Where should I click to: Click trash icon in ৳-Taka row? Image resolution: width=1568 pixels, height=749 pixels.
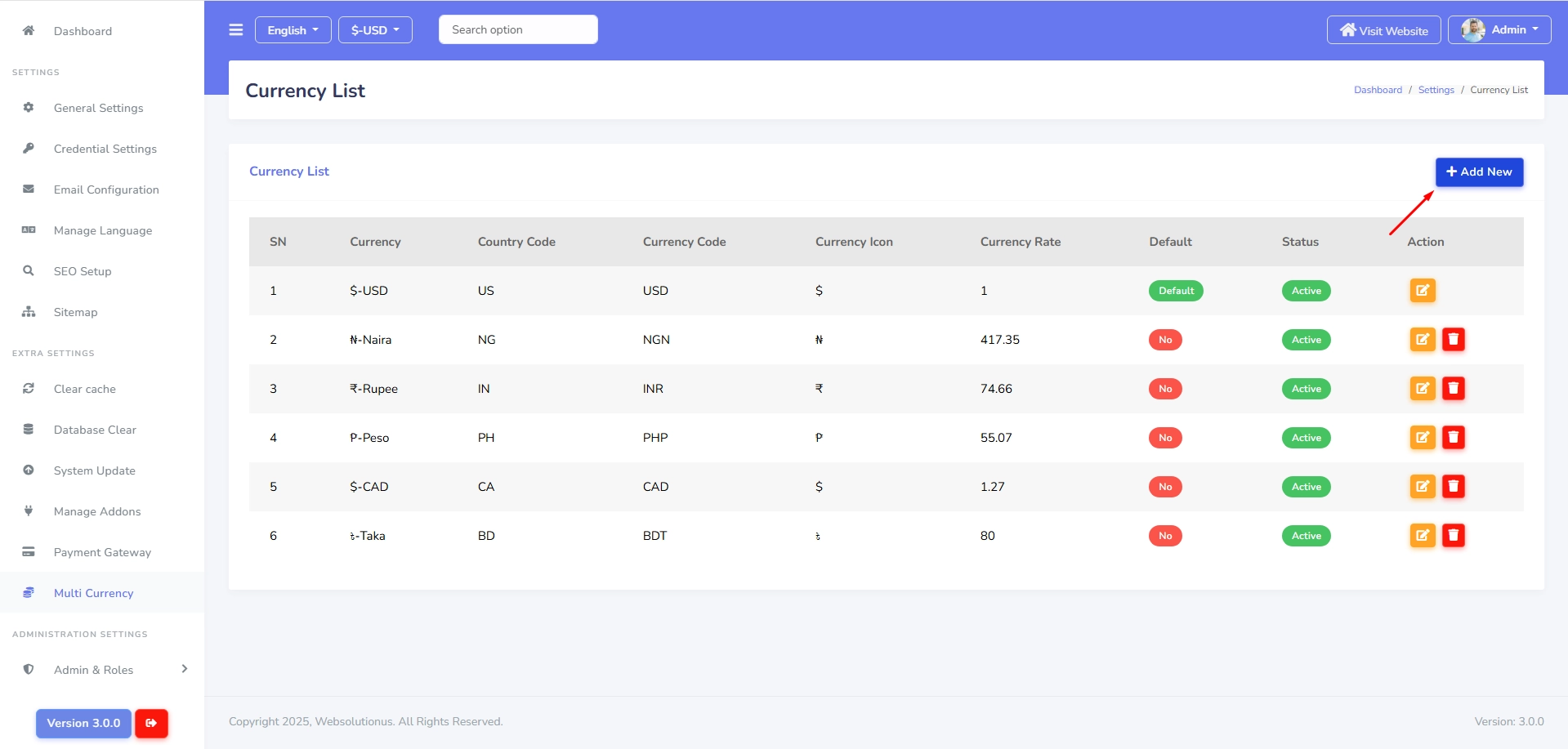[x=1454, y=536]
